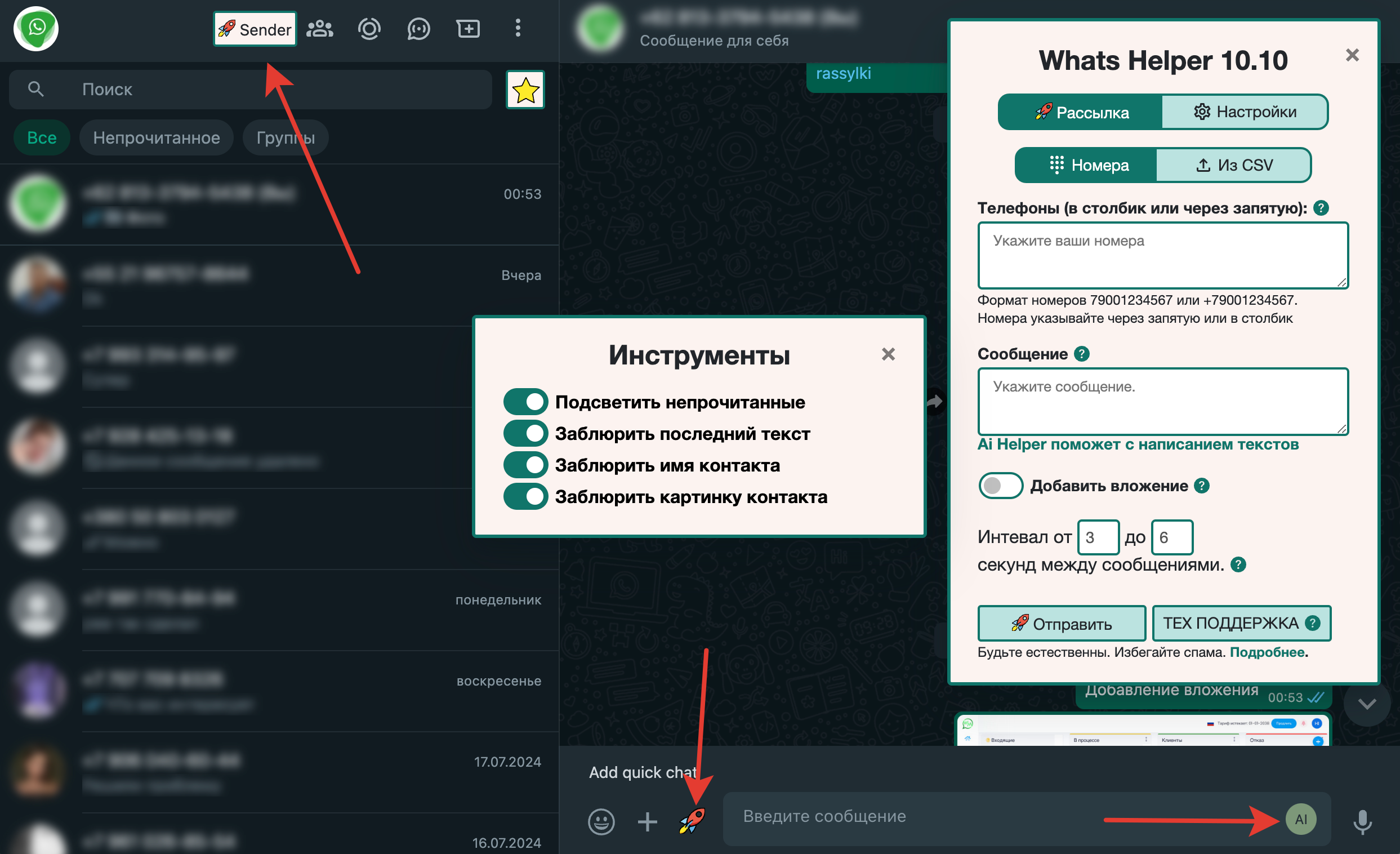Click the green AI circle button

click(1300, 819)
